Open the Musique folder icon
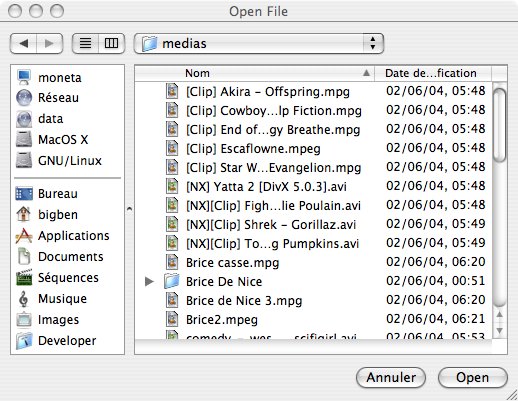Screen dimensions: 518x401 pos(23,299)
